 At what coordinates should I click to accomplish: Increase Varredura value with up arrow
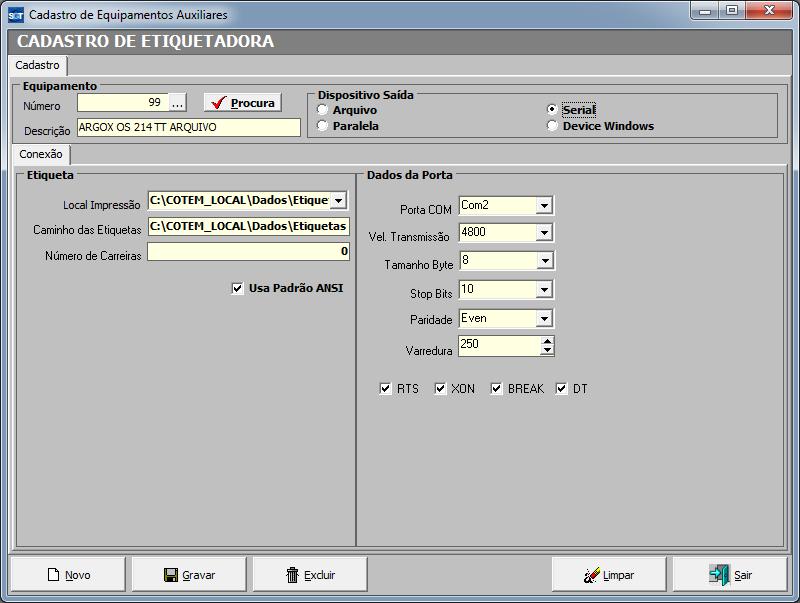[546, 341]
